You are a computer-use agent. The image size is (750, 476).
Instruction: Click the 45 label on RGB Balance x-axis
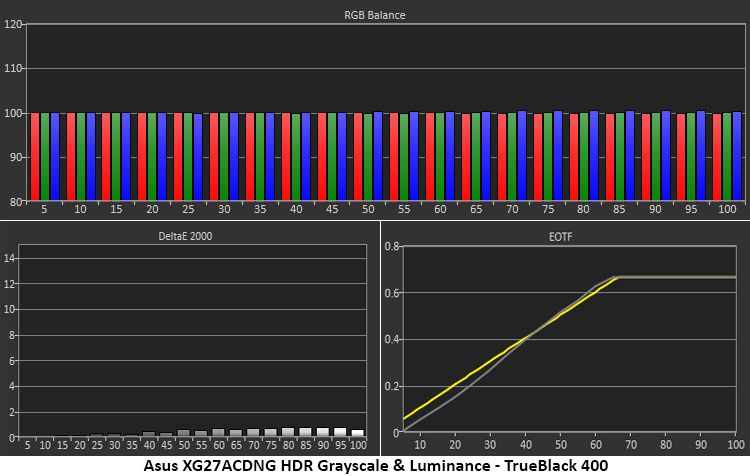click(332, 209)
